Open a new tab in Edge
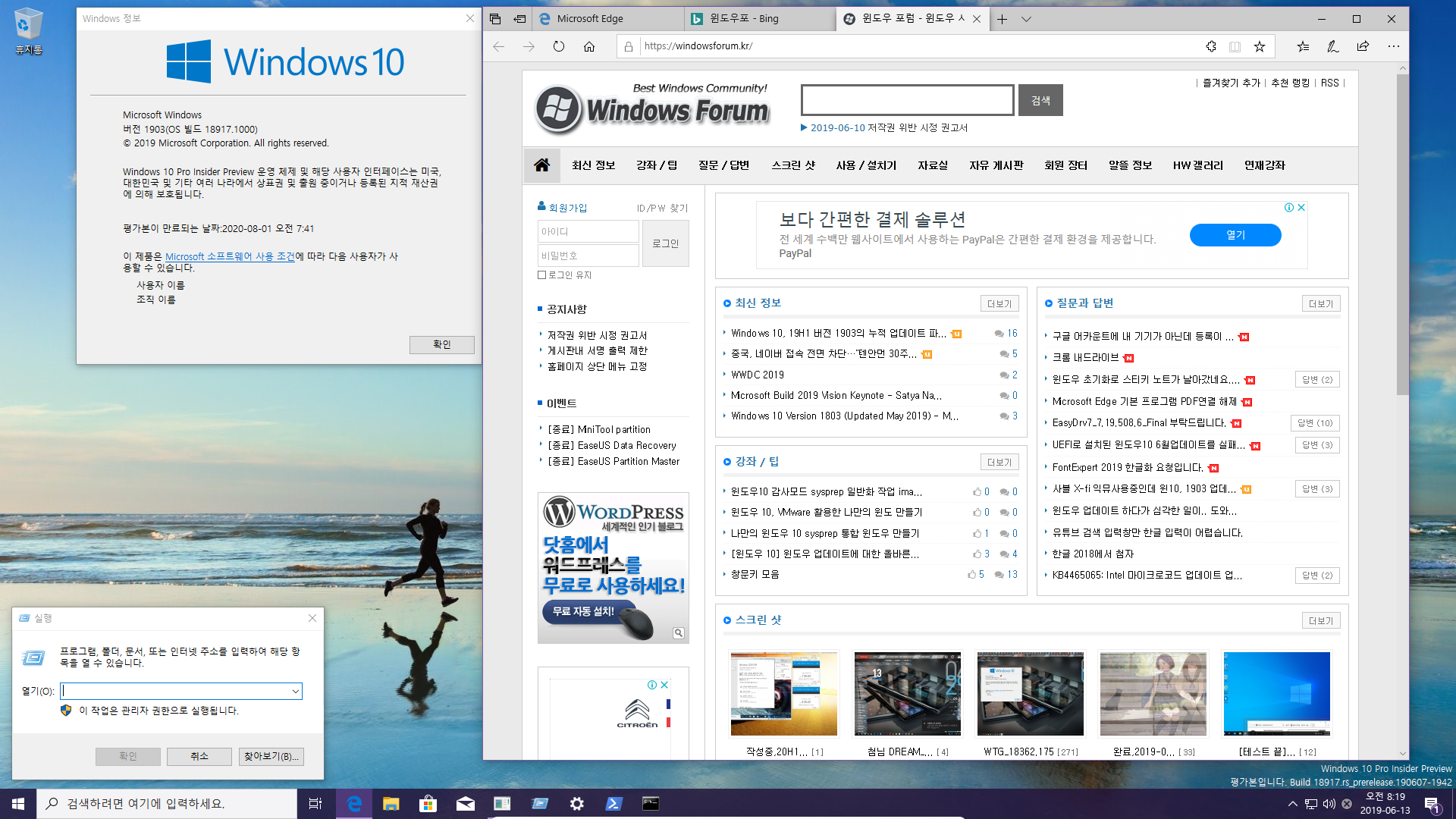The height and width of the screenshot is (819, 1456). (1002, 19)
